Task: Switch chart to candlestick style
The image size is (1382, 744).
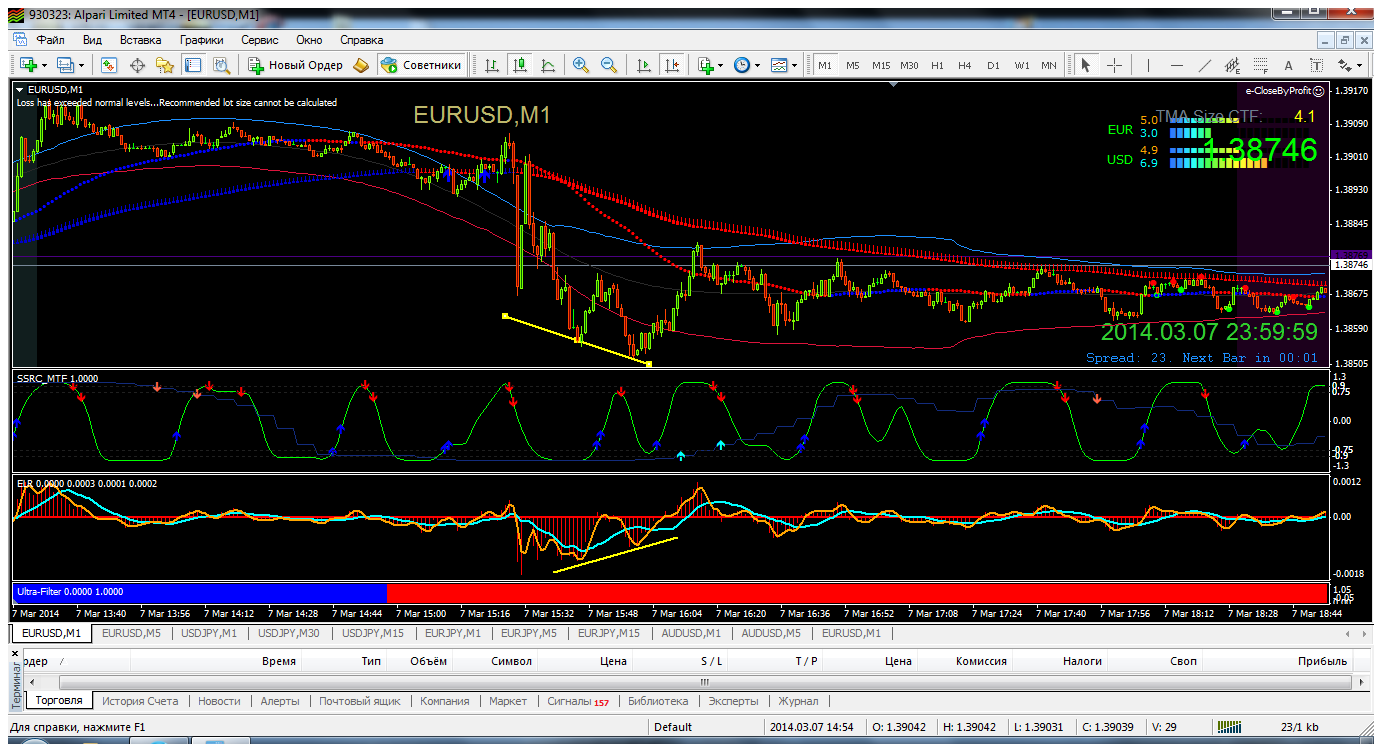Action: 520,65
